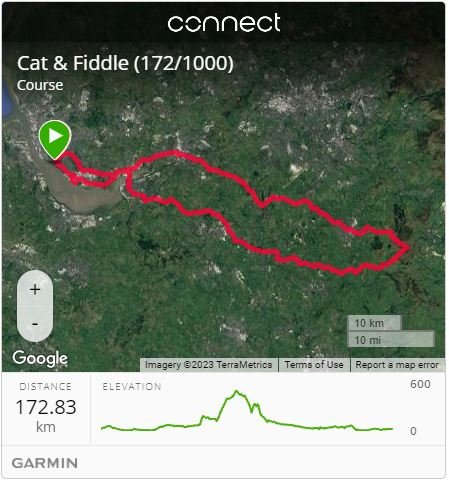This screenshot has width=449, height=482.
Task: Zoom in with the plus map control
Action: [x=35, y=289]
